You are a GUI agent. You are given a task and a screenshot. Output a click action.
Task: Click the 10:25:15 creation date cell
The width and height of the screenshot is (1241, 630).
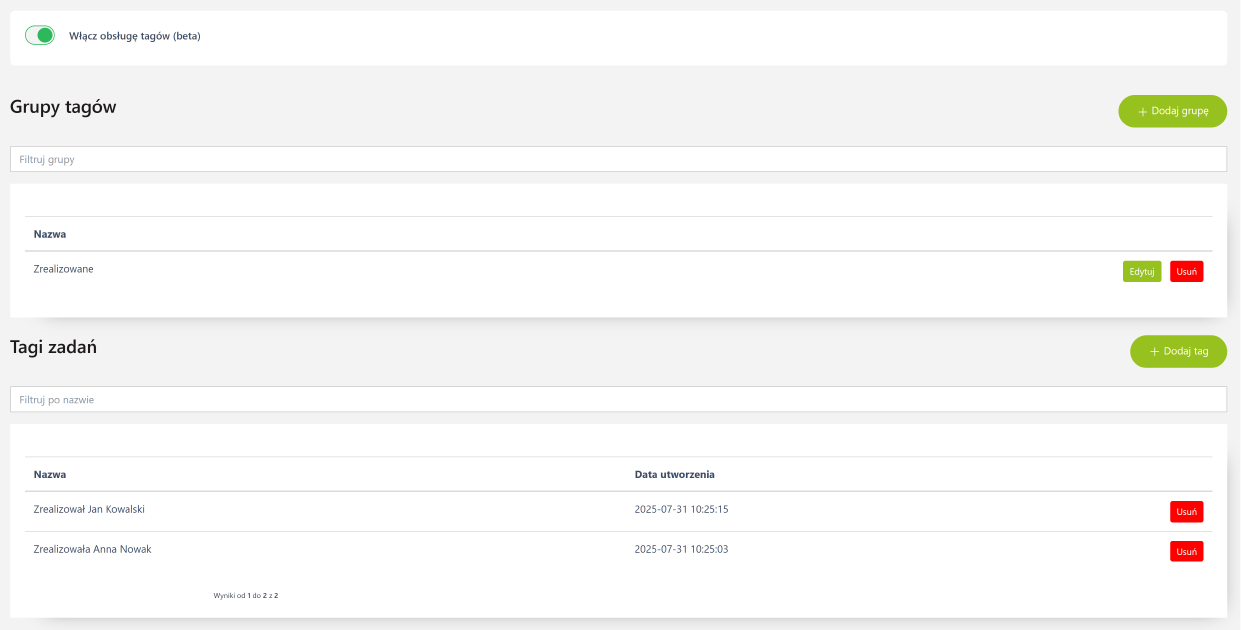point(681,509)
